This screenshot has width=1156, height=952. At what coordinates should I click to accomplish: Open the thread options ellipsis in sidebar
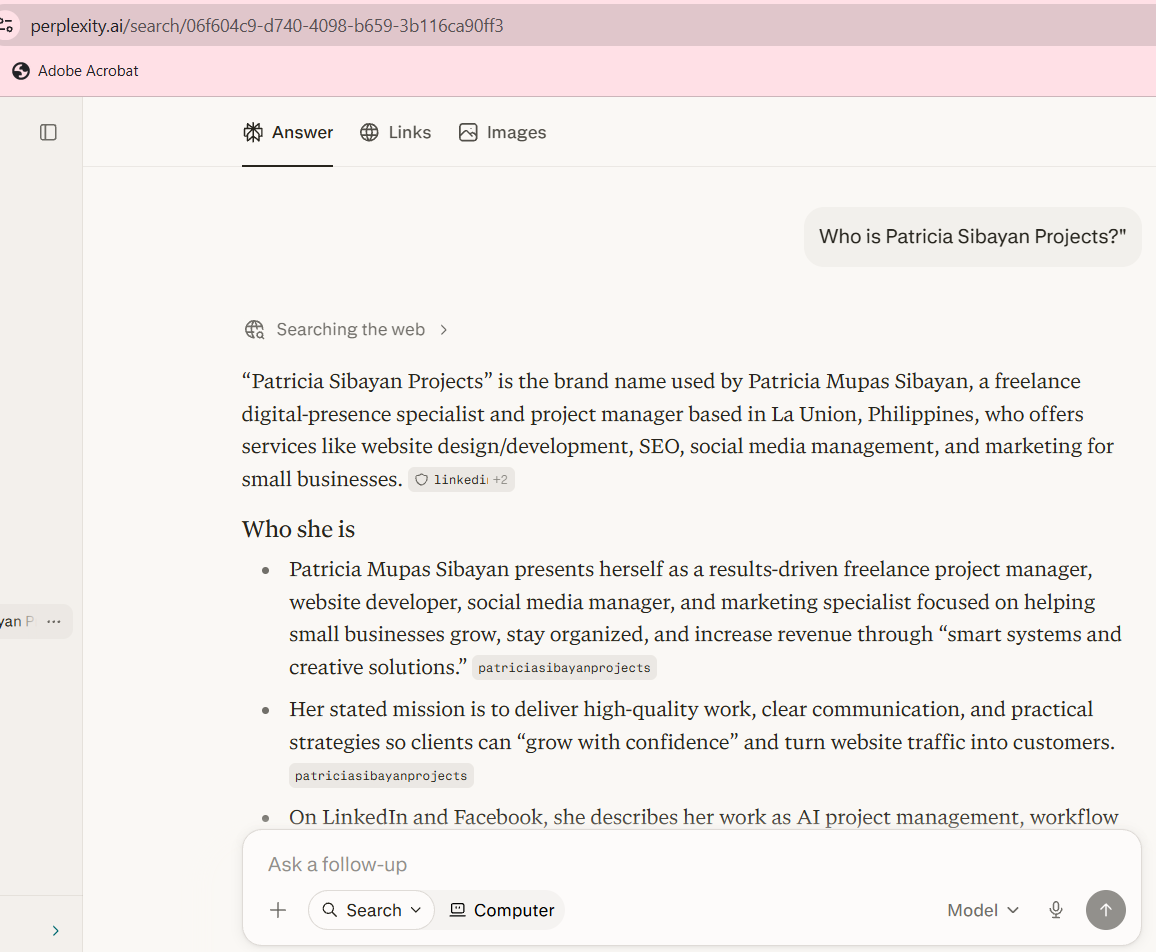pyautogui.click(x=54, y=622)
